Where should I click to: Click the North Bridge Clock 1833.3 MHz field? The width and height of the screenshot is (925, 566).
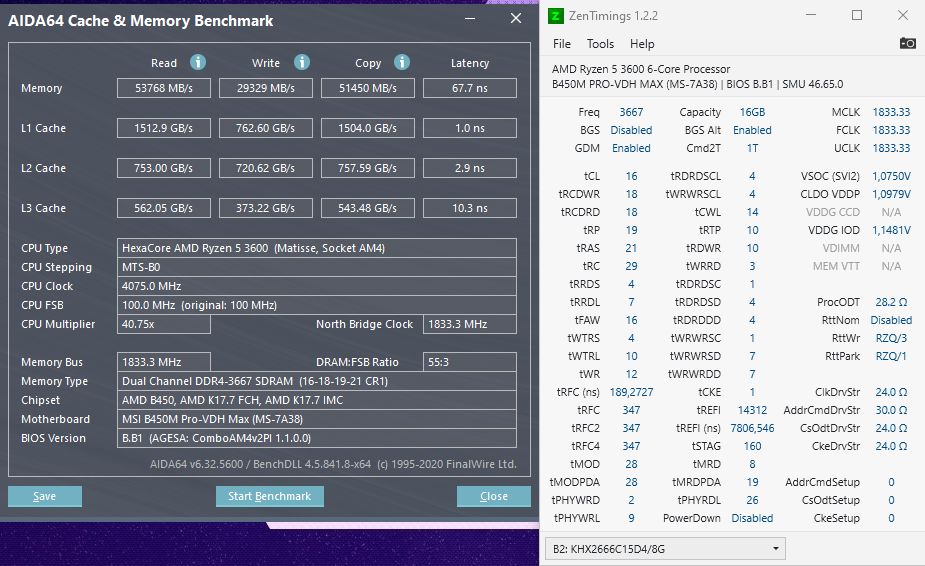pos(470,324)
